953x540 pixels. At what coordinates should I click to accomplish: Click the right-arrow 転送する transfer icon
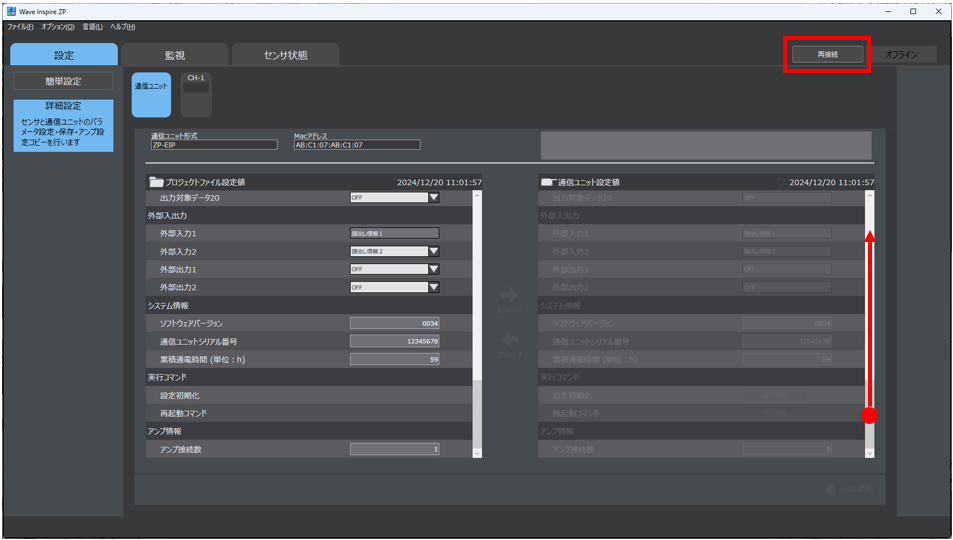coord(509,296)
